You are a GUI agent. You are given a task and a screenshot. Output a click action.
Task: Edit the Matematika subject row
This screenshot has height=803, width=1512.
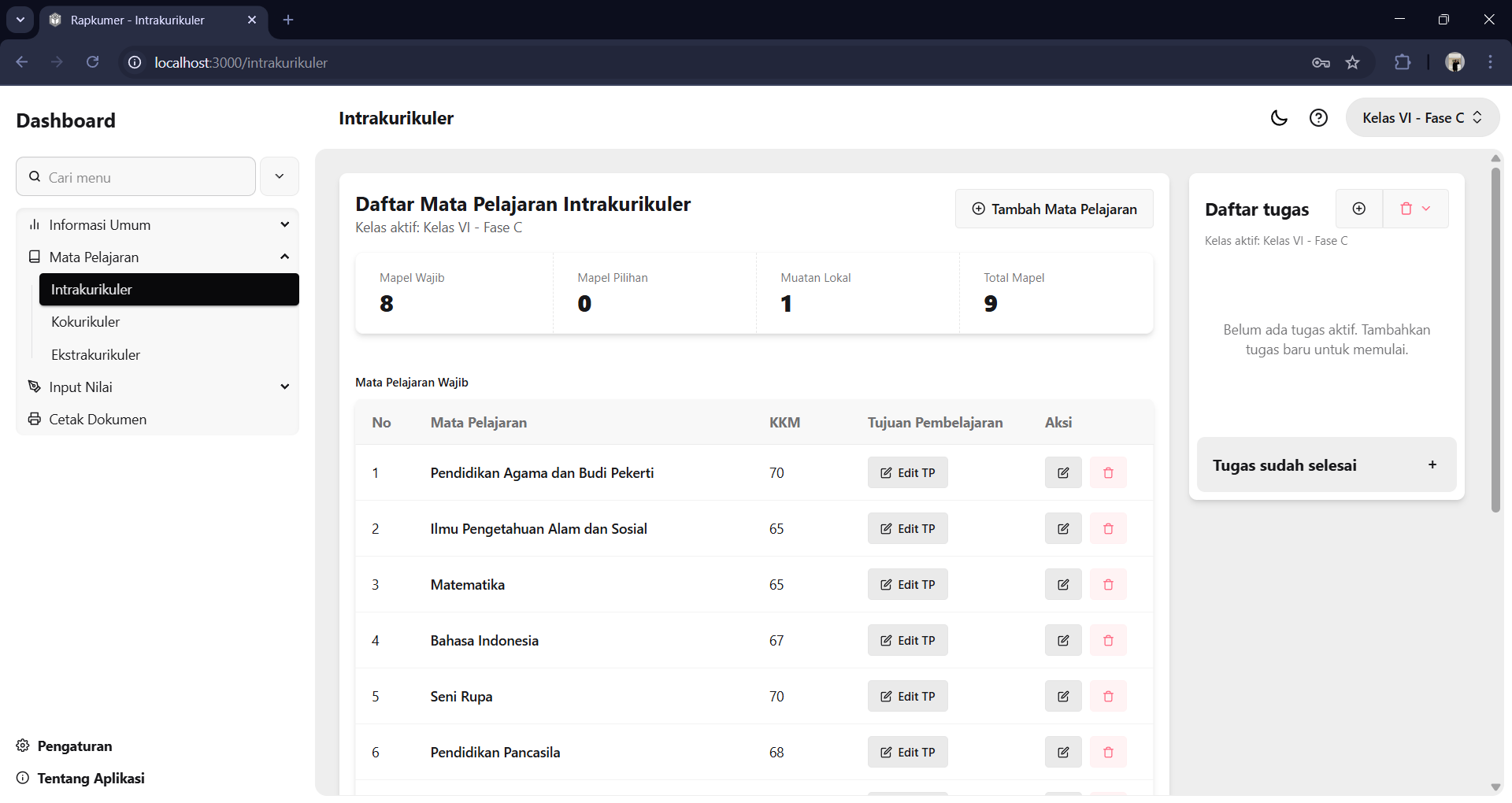(1062, 585)
